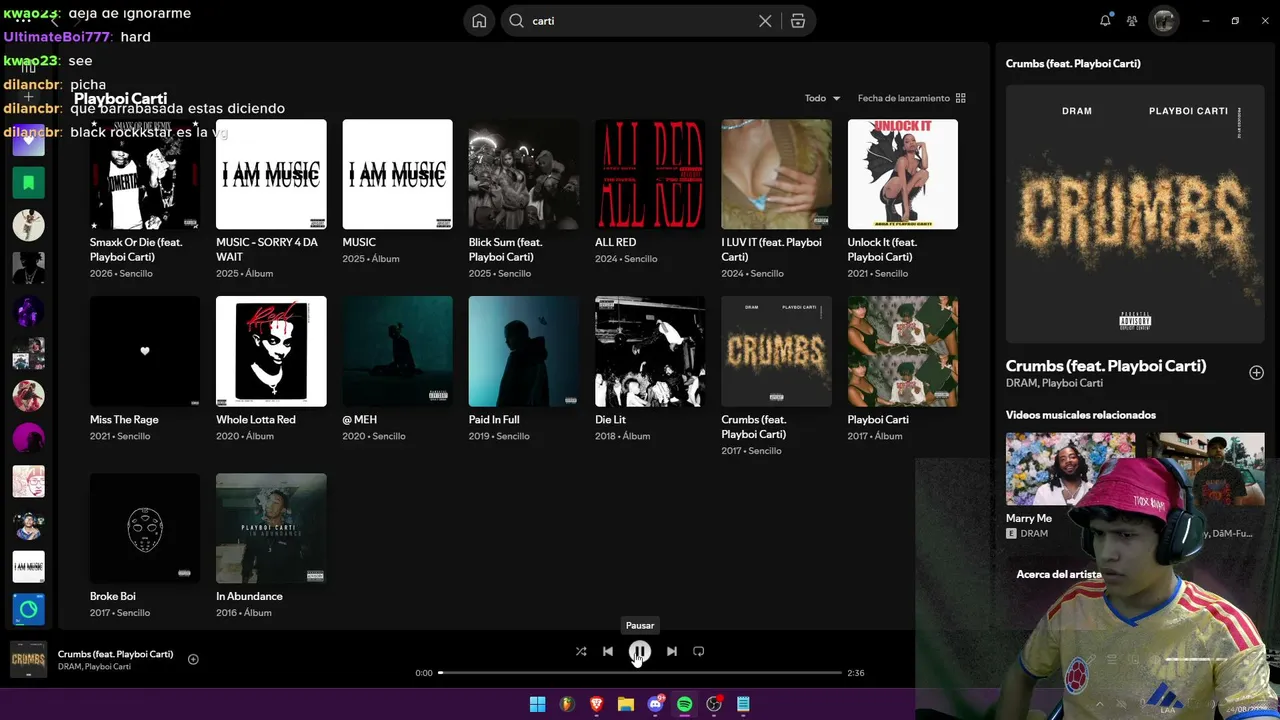Open the MUSIC 2025 album cover
Viewport: 1280px width, 720px height.
pyautogui.click(x=398, y=174)
